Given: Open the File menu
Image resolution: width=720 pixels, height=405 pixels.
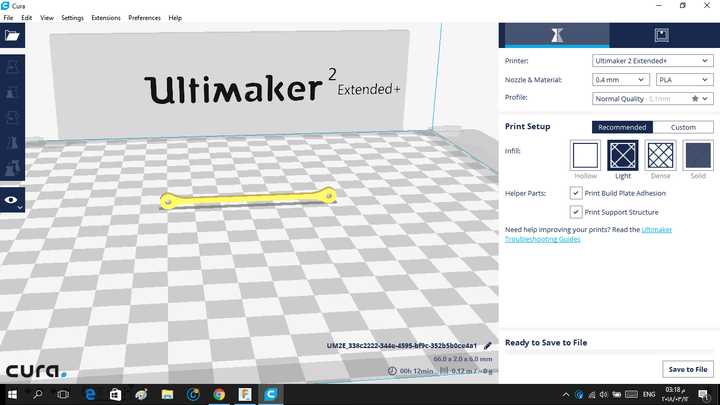Looking at the screenshot, I should [8, 18].
